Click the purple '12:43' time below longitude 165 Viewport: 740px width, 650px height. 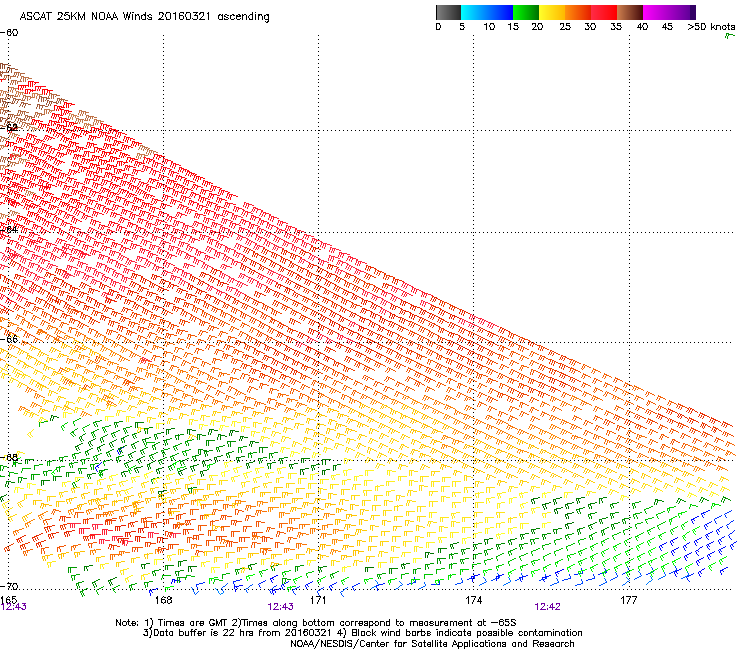click(x=13, y=607)
